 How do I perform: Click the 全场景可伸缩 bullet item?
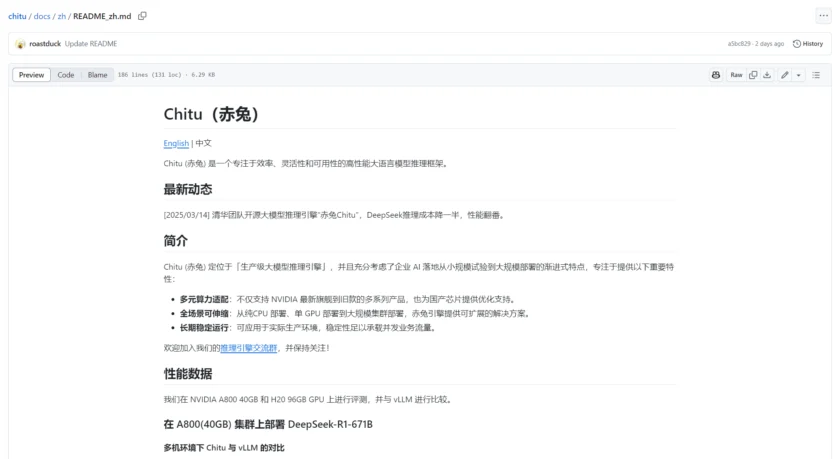click(x=355, y=314)
